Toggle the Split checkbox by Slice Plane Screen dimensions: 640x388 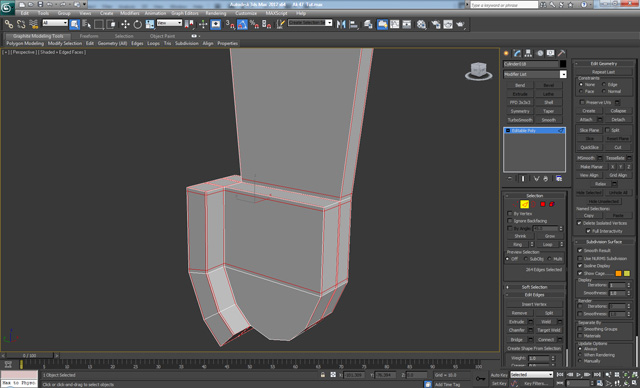coord(607,130)
